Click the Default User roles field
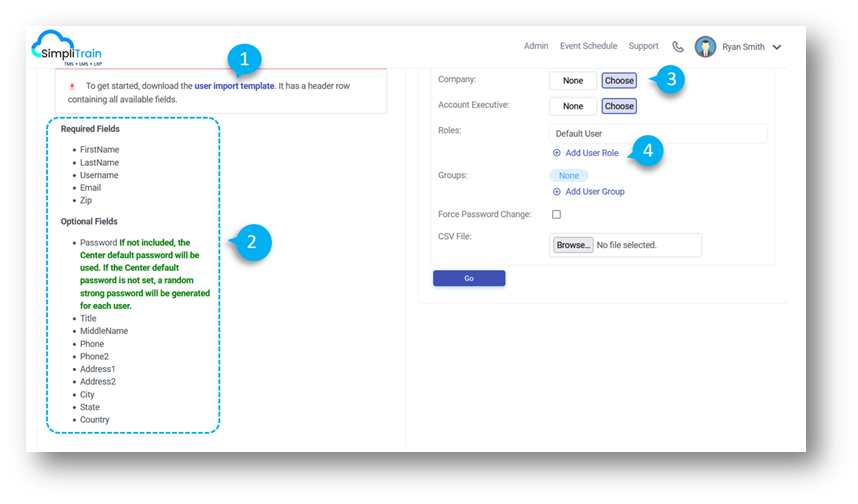The image size is (858, 504). click(x=658, y=134)
